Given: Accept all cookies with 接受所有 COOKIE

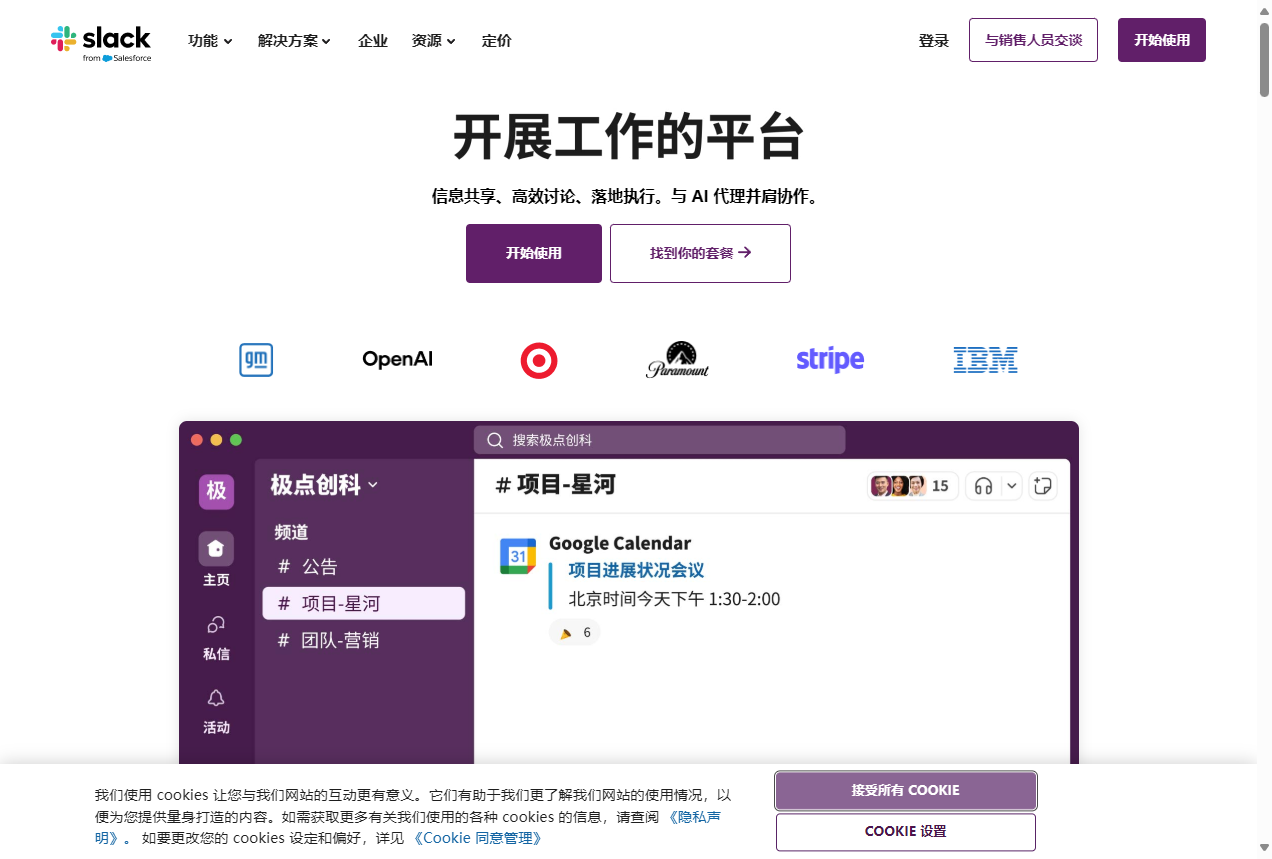Looking at the screenshot, I should (905, 790).
